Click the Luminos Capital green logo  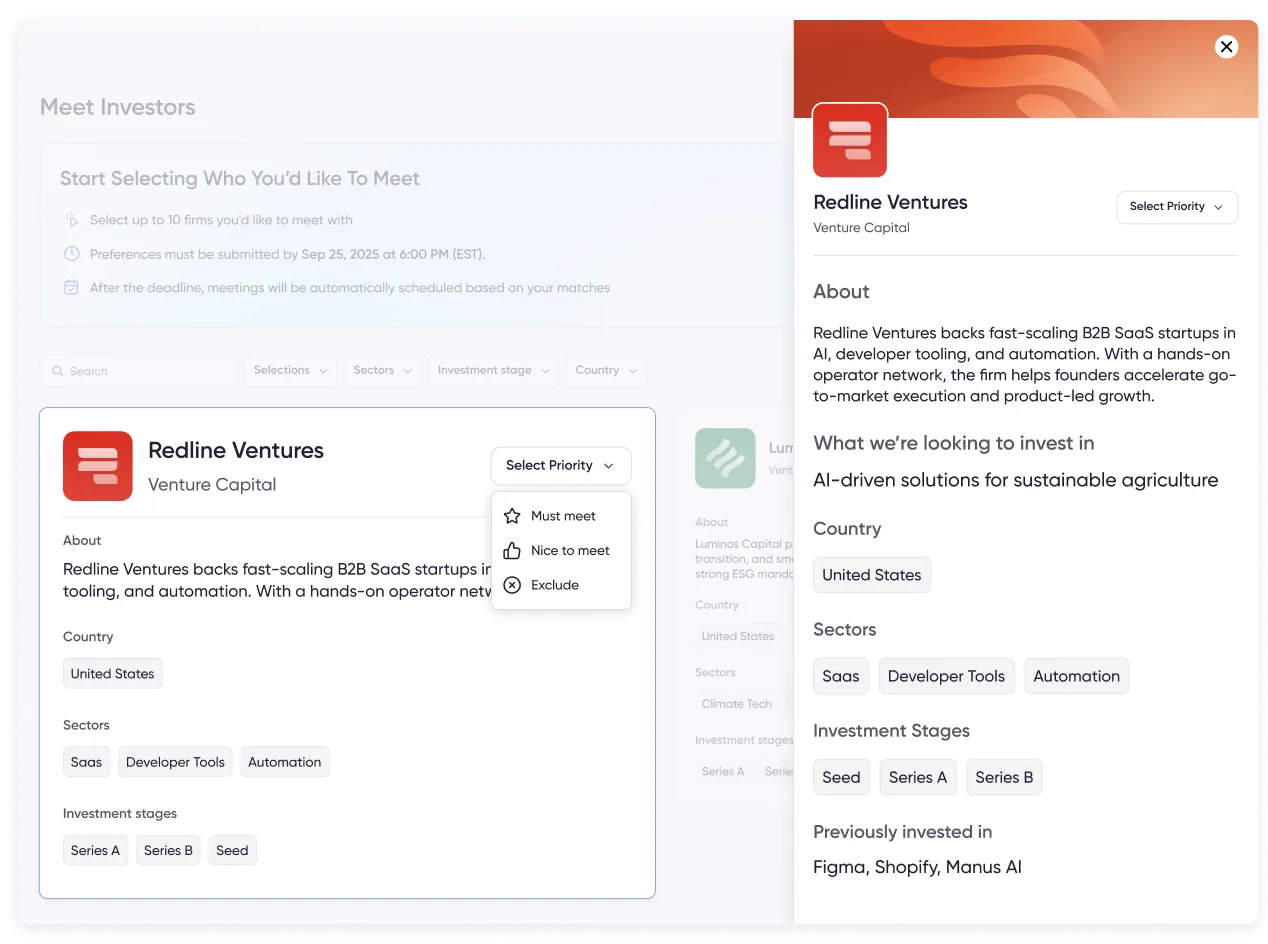[x=725, y=458]
